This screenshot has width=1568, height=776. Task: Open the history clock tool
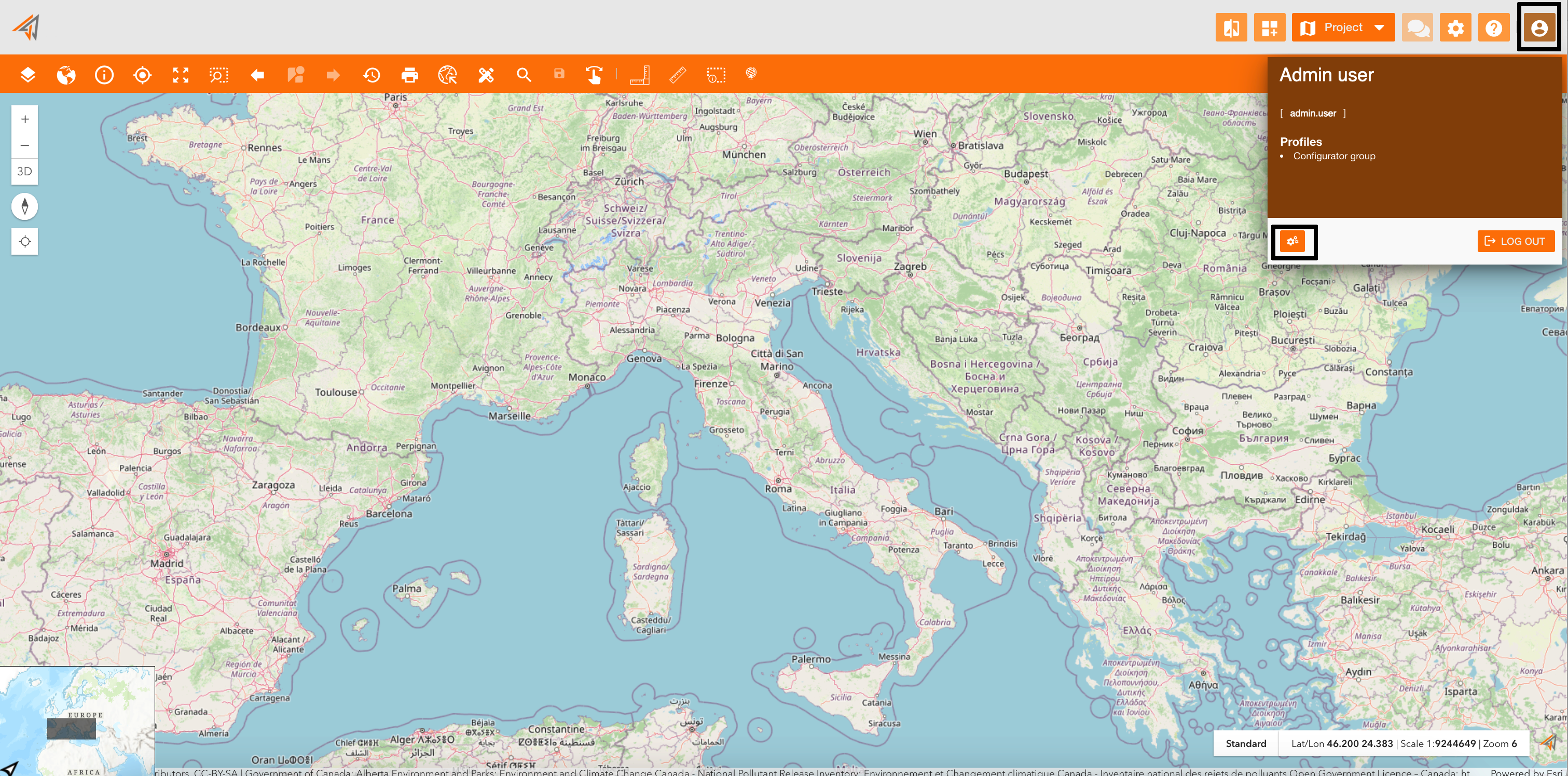[372, 75]
